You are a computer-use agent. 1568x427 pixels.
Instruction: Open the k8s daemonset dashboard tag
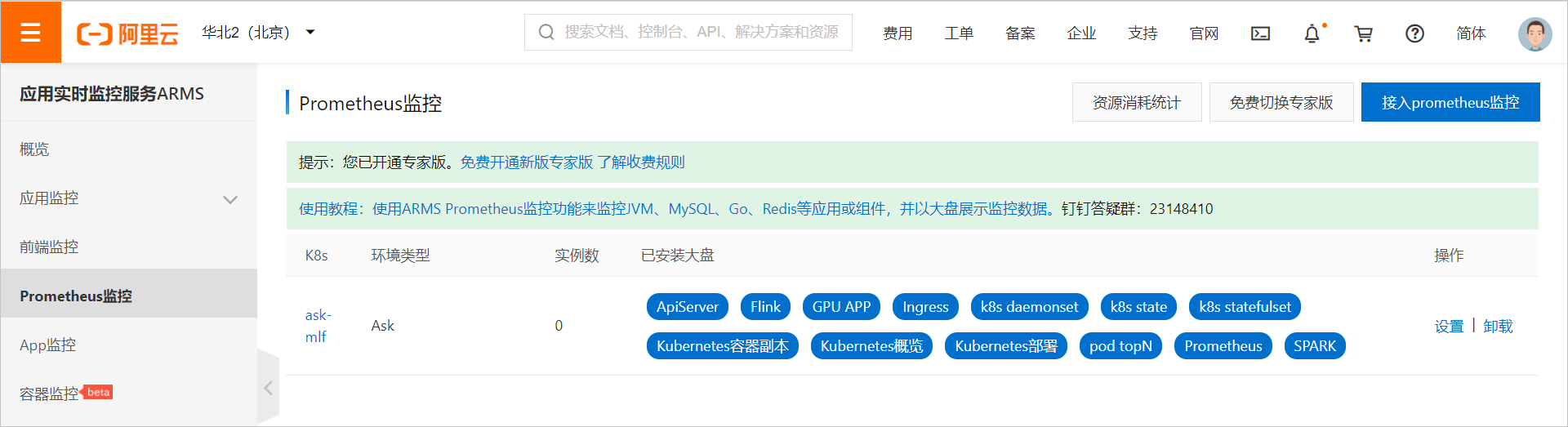pyautogui.click(x=1029, y=307)
